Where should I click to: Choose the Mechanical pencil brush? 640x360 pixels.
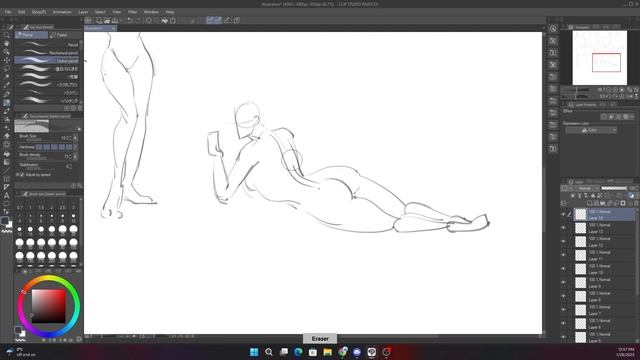(x=48, y=53)
